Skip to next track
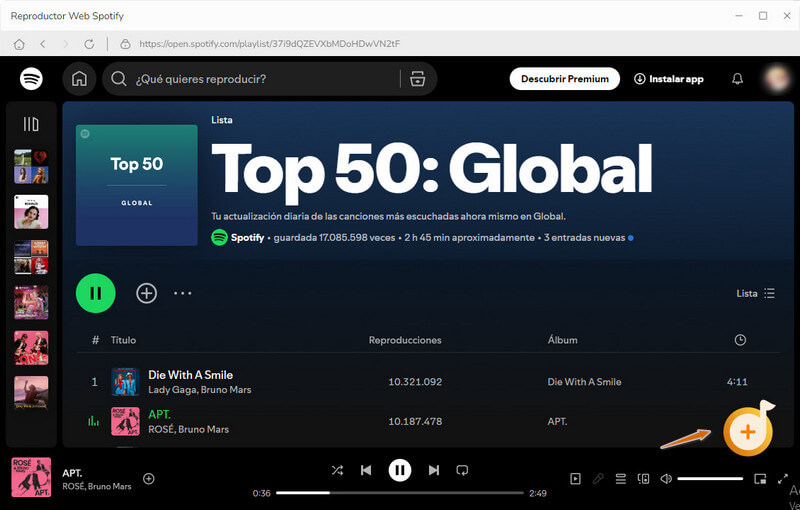This screenshot has width=800, height=510. [434, 470]
